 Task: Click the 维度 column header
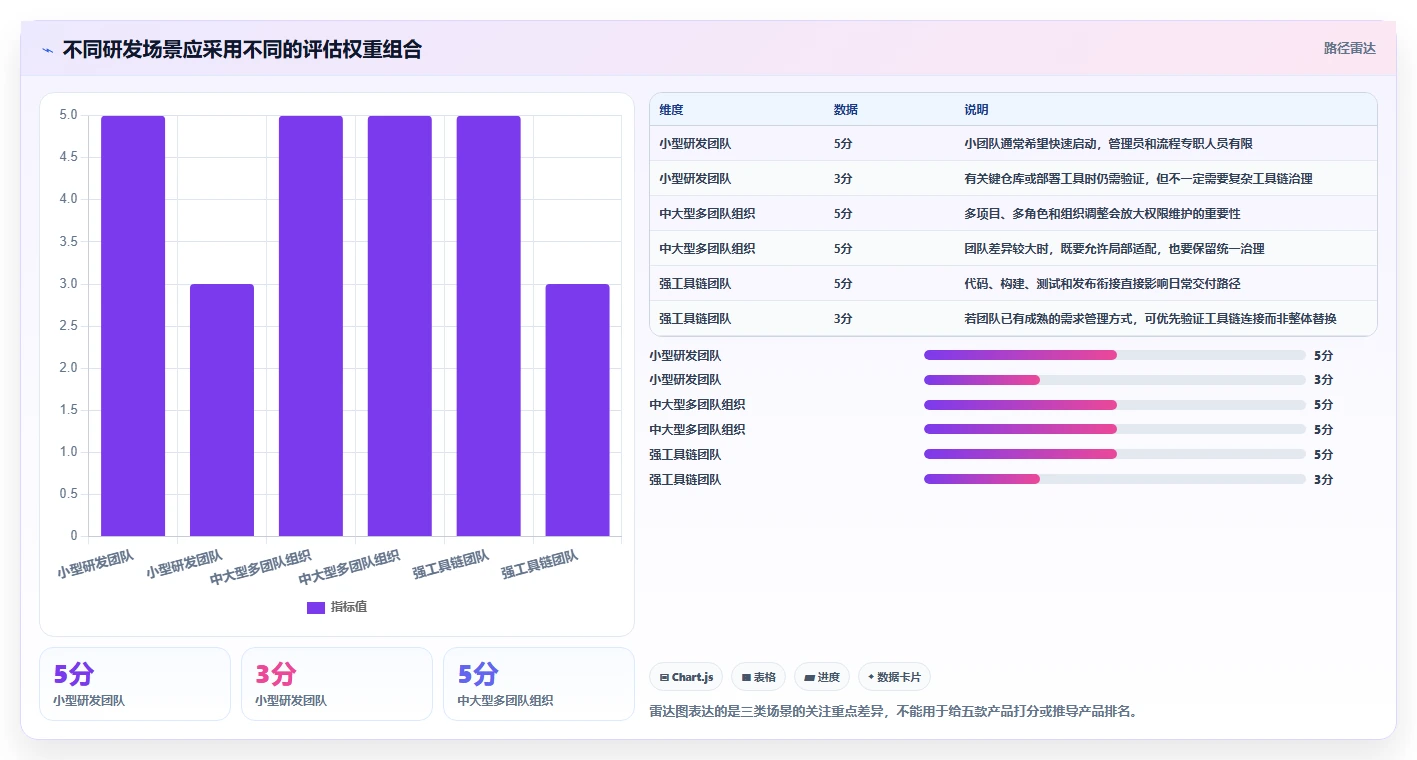[x=671, y=110]
